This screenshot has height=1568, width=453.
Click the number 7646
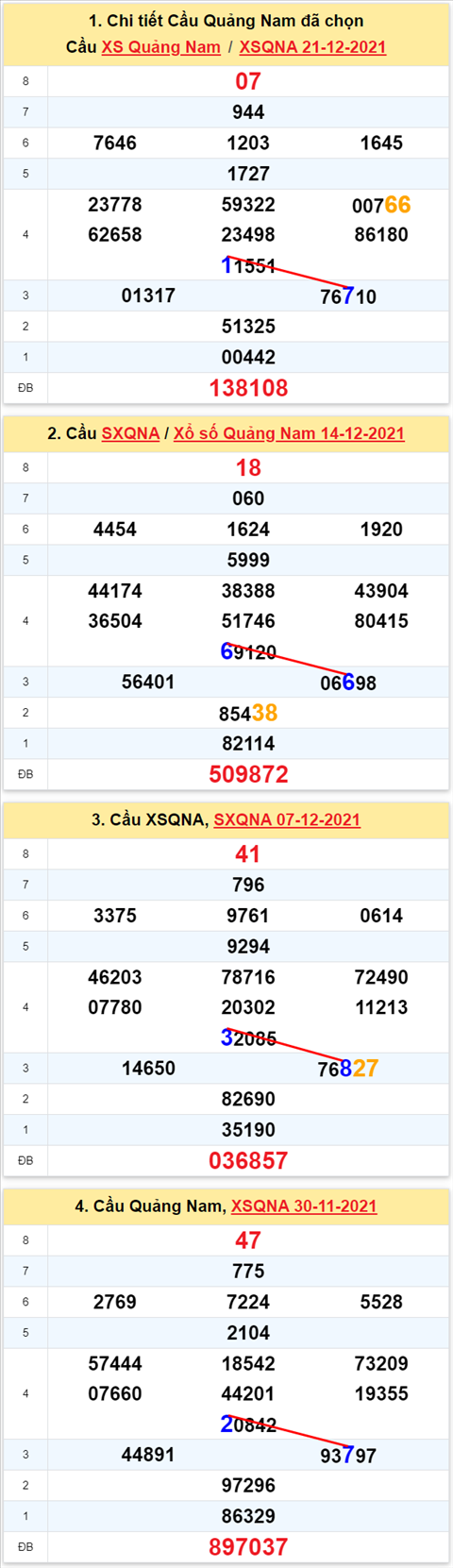tap(115, 143)
